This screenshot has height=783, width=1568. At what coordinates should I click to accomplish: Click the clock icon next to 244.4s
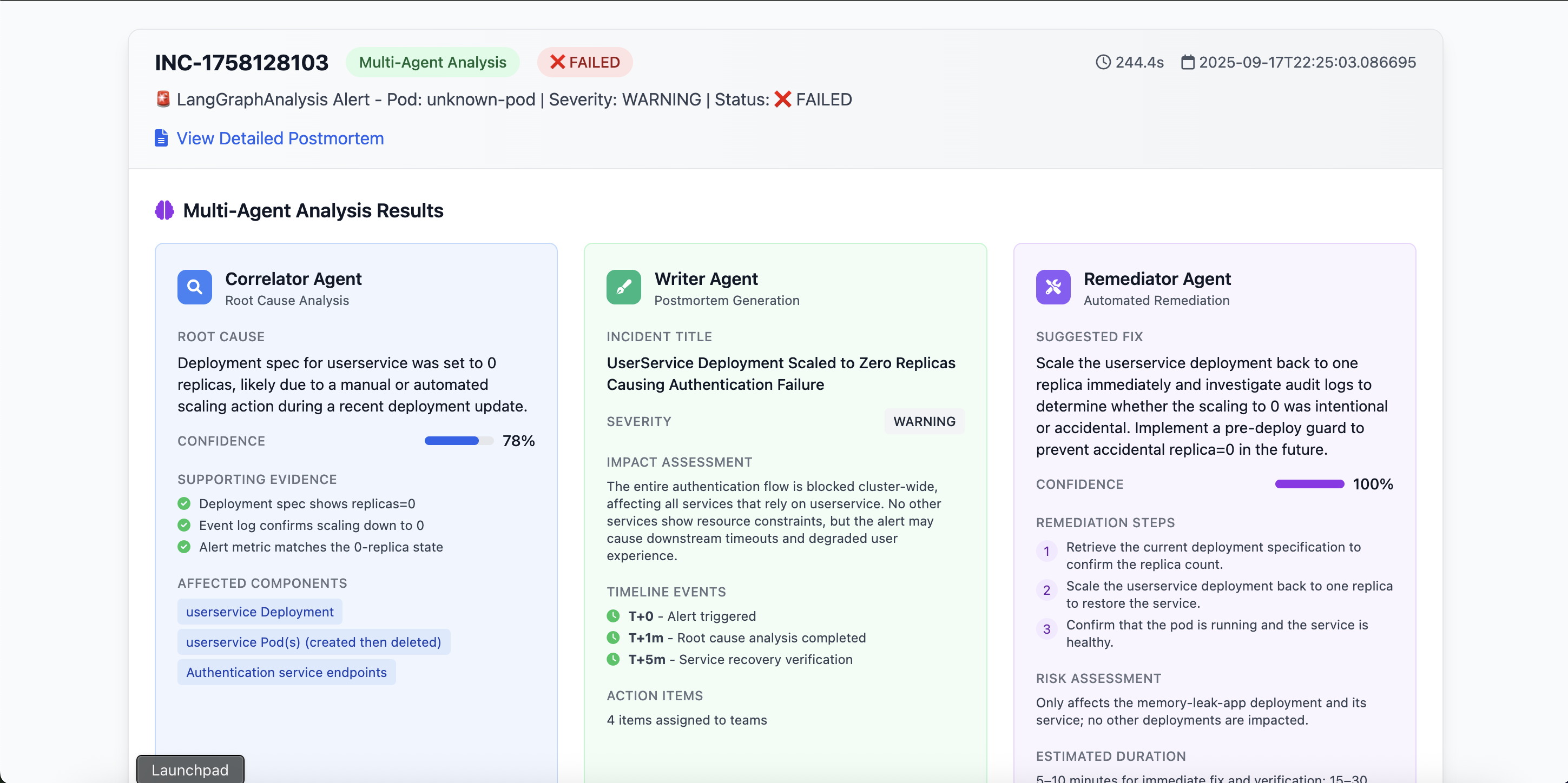tap(1103, 62)
